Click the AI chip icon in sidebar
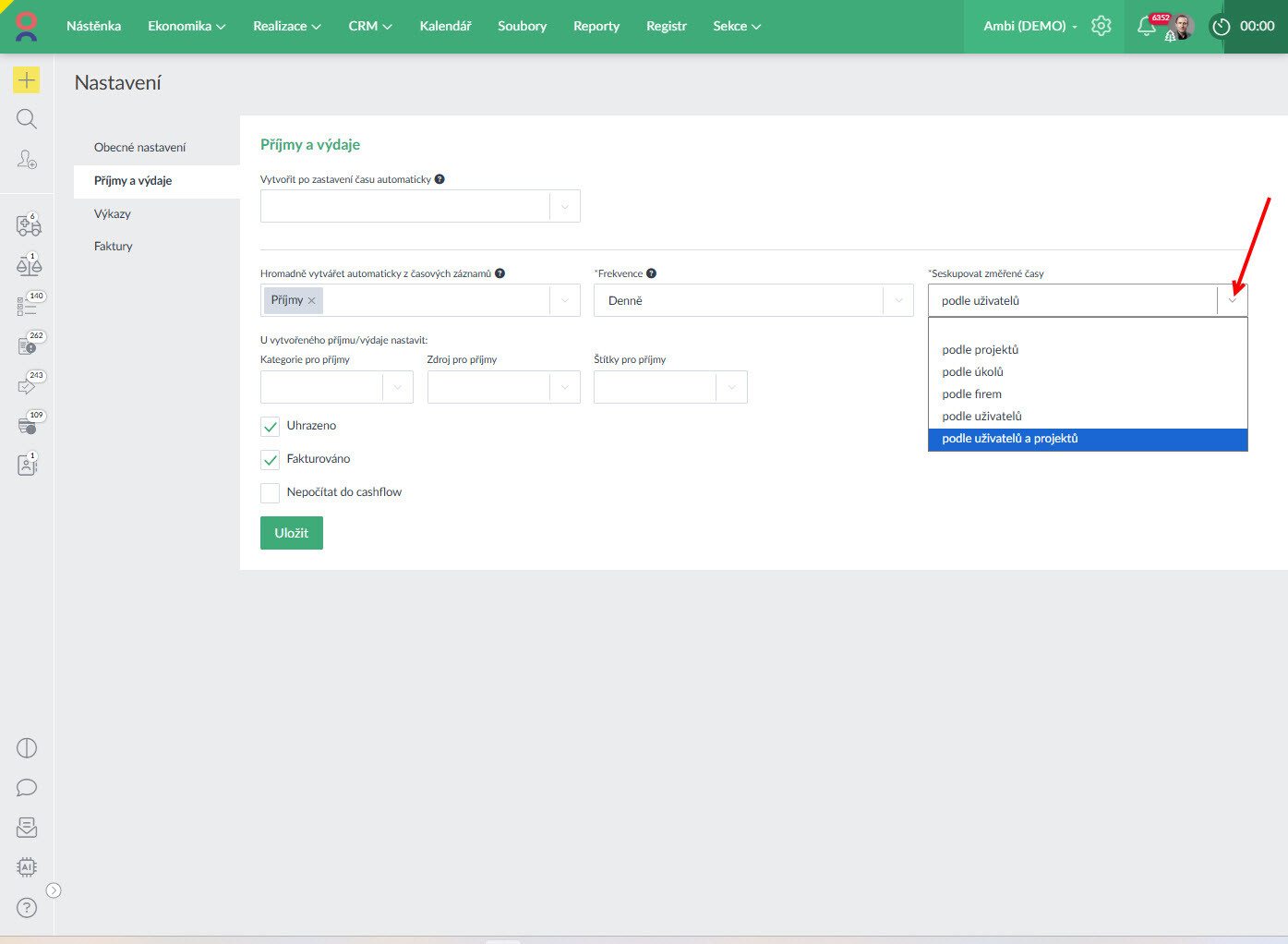The image size is (1288, 944). [27, 867]
